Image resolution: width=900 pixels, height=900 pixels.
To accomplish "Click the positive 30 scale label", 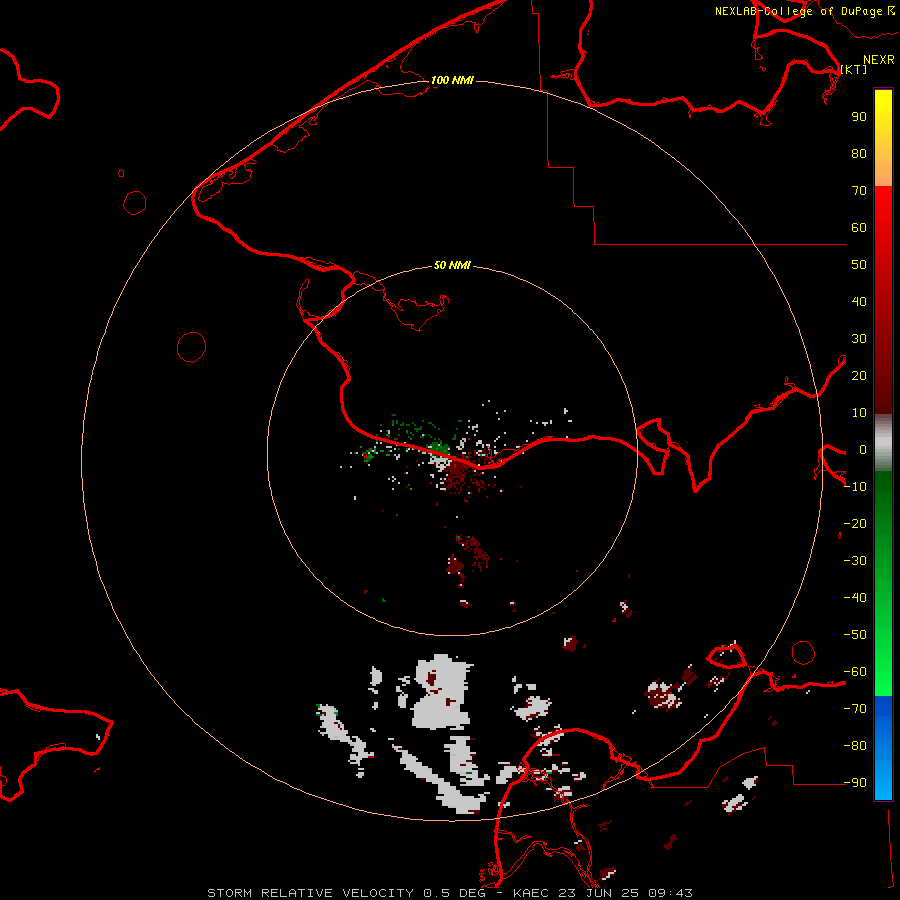I will click(859, 339).
